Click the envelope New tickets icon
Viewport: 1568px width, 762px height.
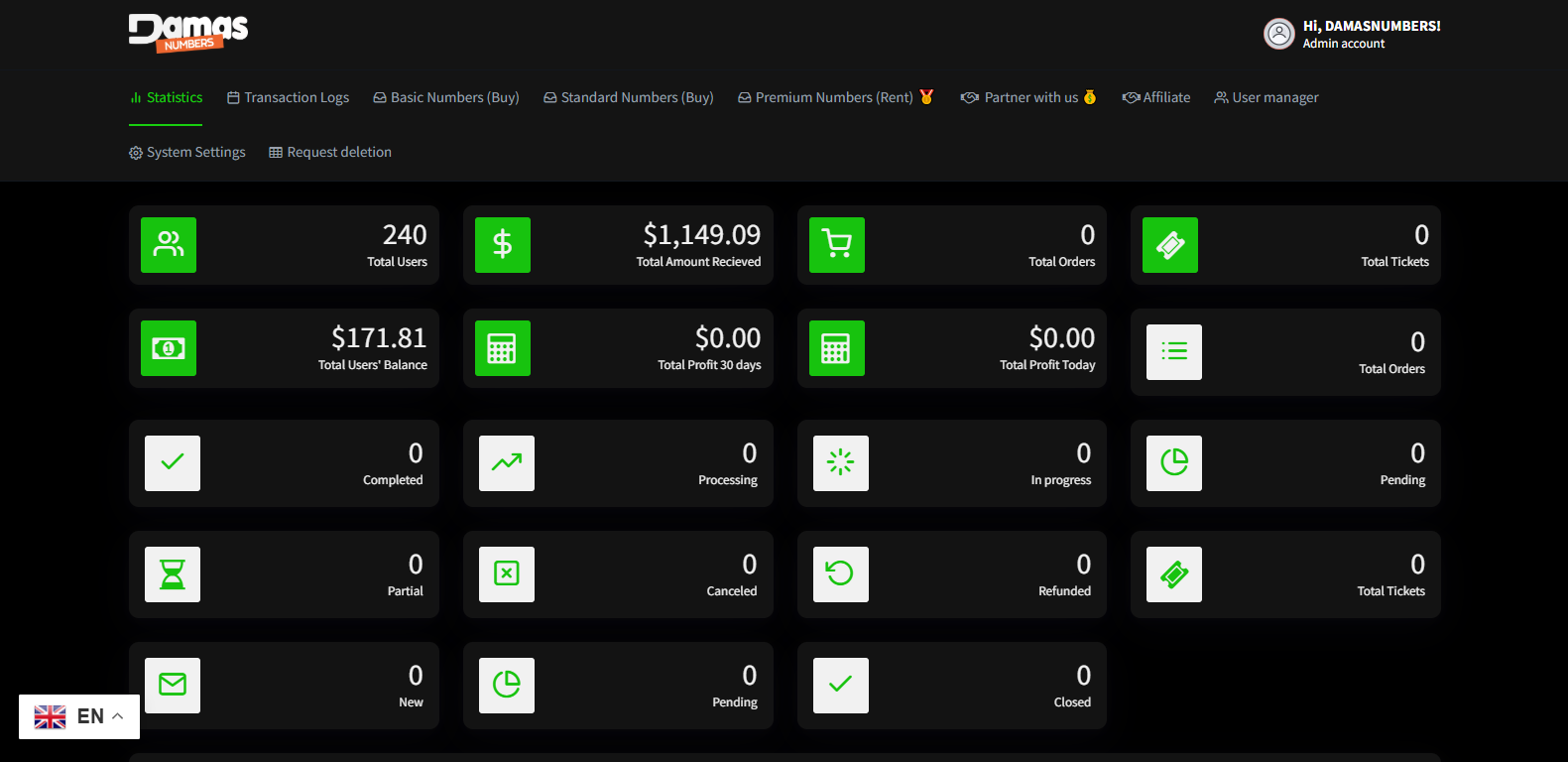[173, 686]
